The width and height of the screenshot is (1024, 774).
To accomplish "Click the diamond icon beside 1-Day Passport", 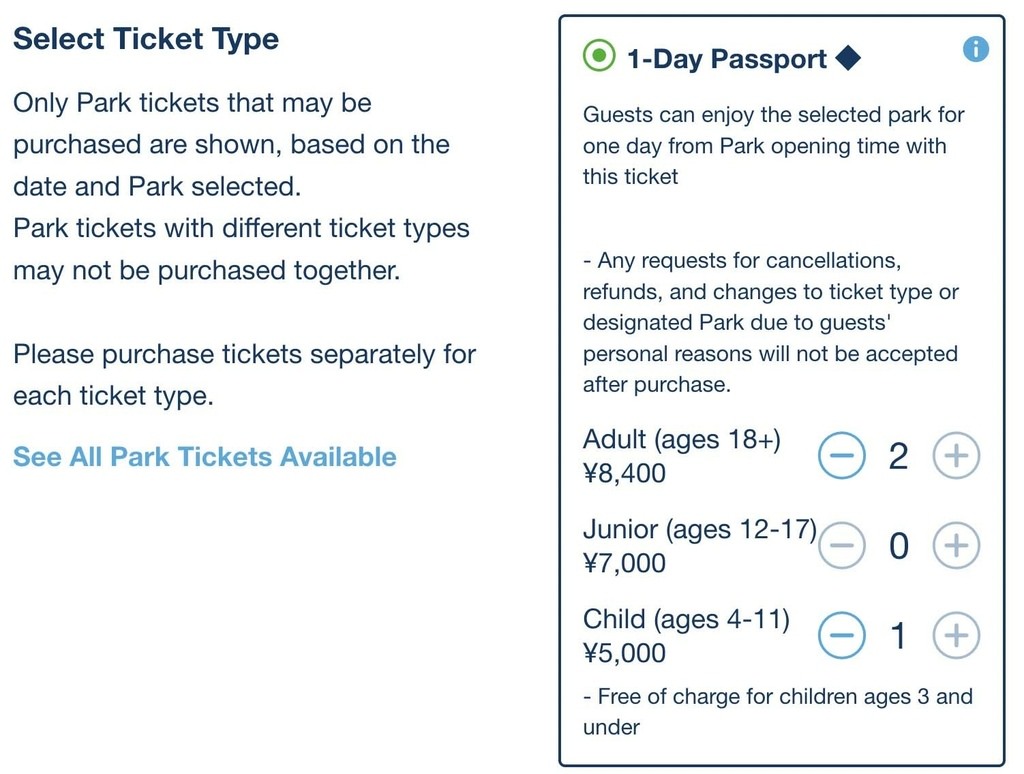I will [848, 58].
